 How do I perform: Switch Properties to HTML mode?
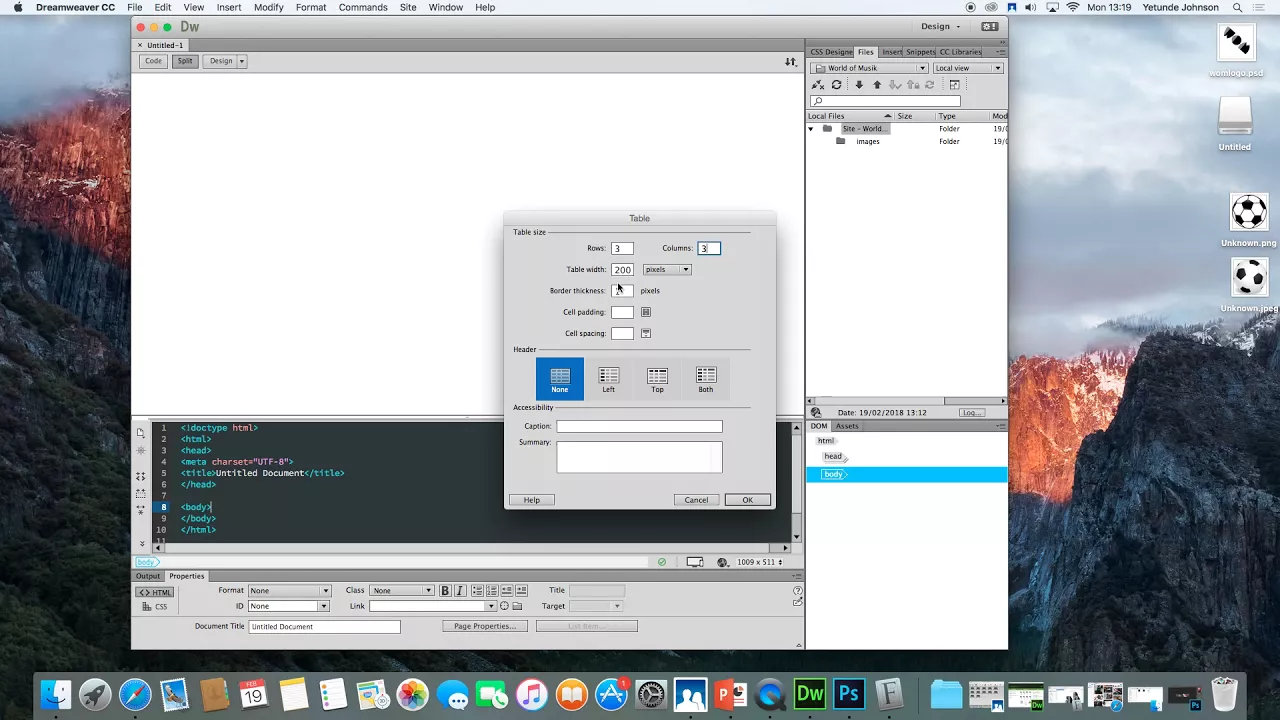(155, 592)
